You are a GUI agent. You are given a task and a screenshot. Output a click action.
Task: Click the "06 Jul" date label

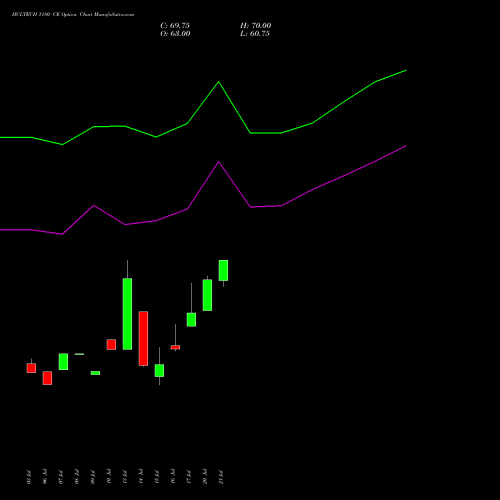(x=45, y=477)
